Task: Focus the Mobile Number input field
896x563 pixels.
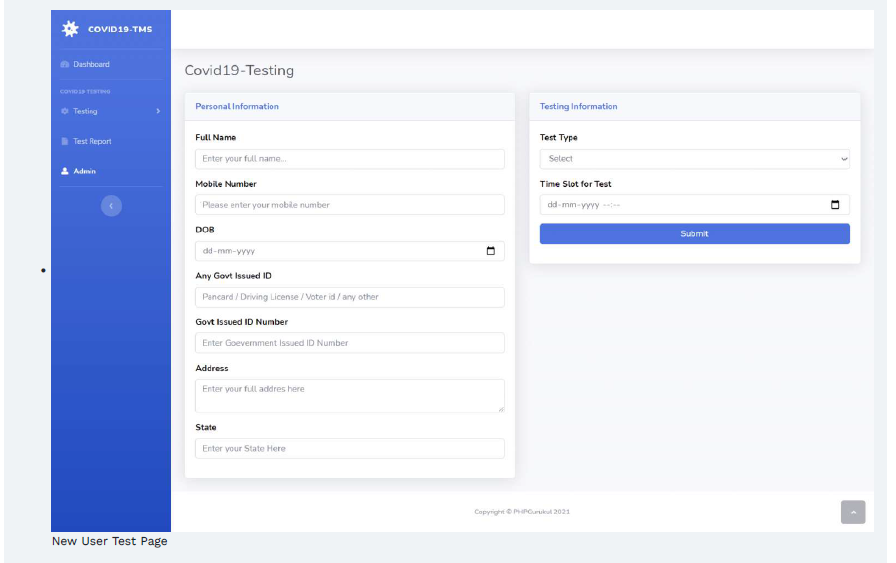Action: pos(350,205)
